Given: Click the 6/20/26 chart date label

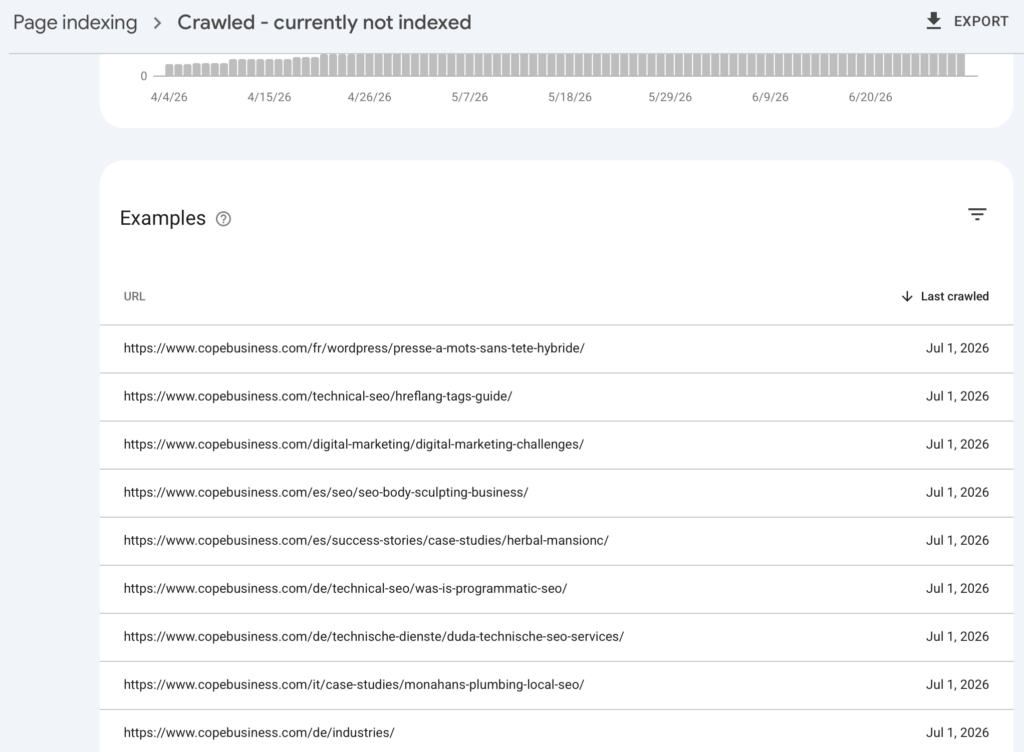Looking at the screenshot, I should coord(871,97).
